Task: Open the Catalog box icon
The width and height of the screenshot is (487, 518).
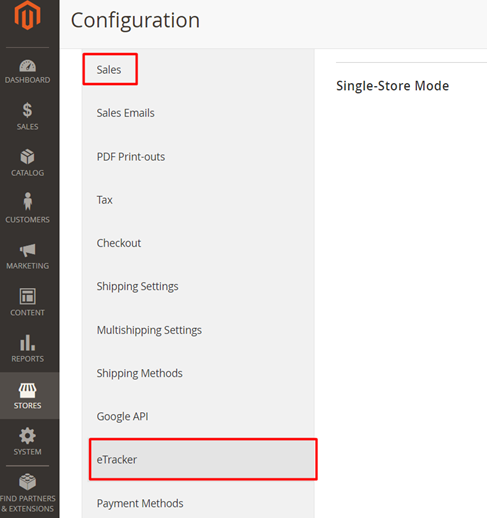Action: [27, 157]
